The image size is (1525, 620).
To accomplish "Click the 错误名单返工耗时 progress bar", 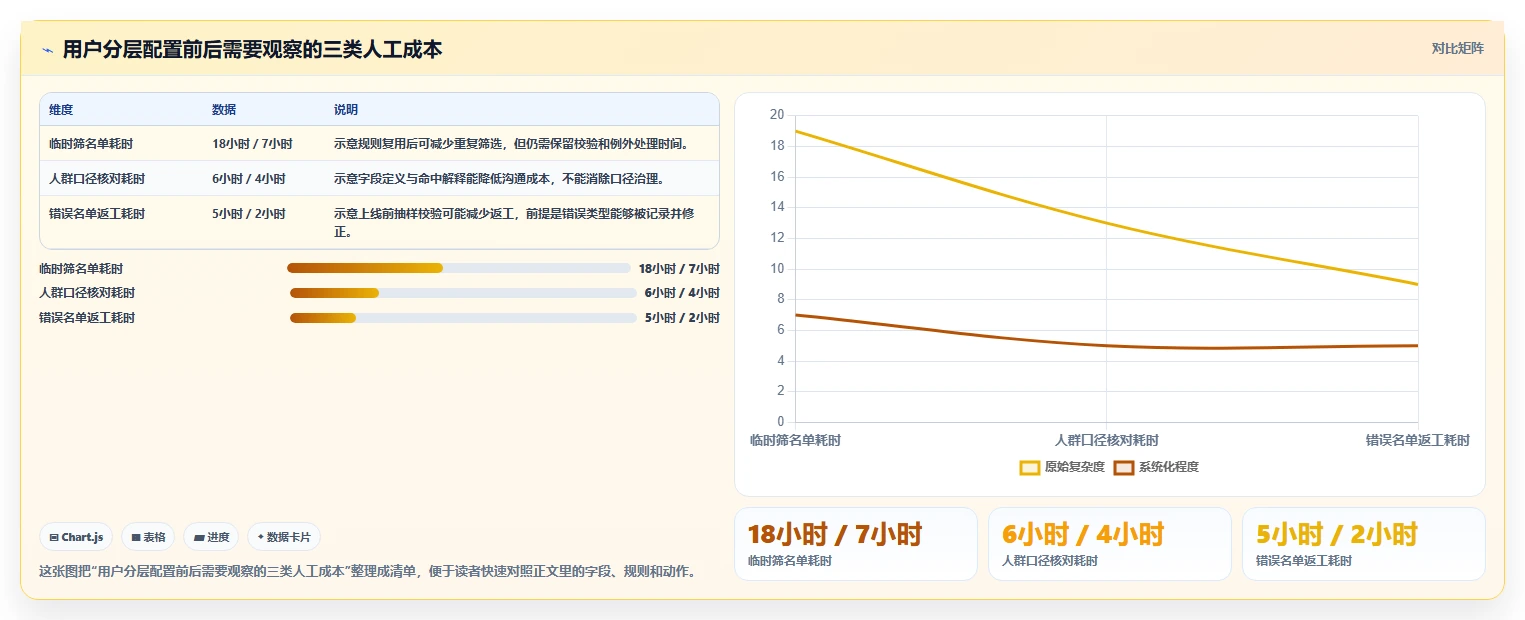I will click(x=463, y=318).
